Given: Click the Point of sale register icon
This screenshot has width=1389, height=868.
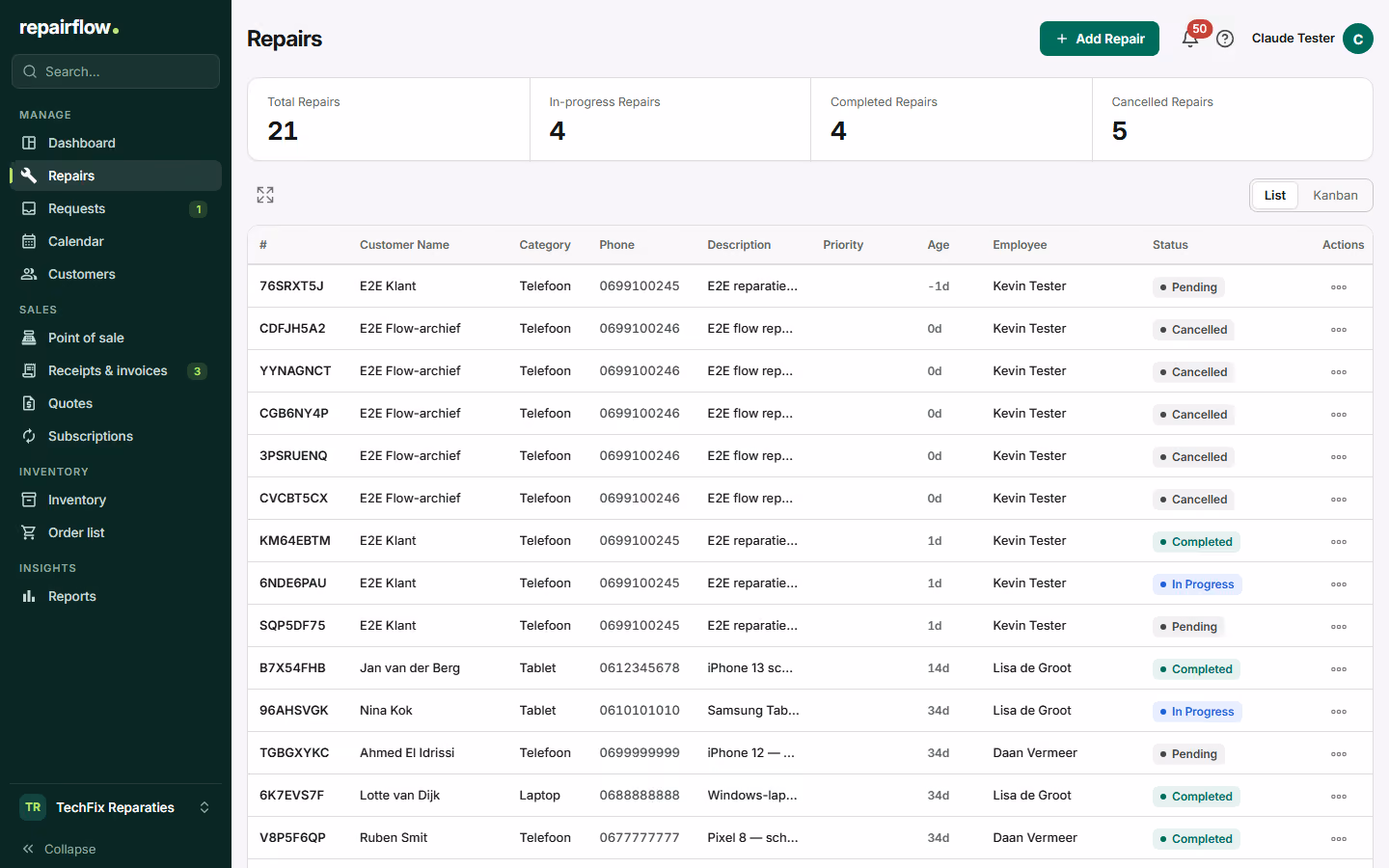Looking at the screenshot, I should pos(29,338).
